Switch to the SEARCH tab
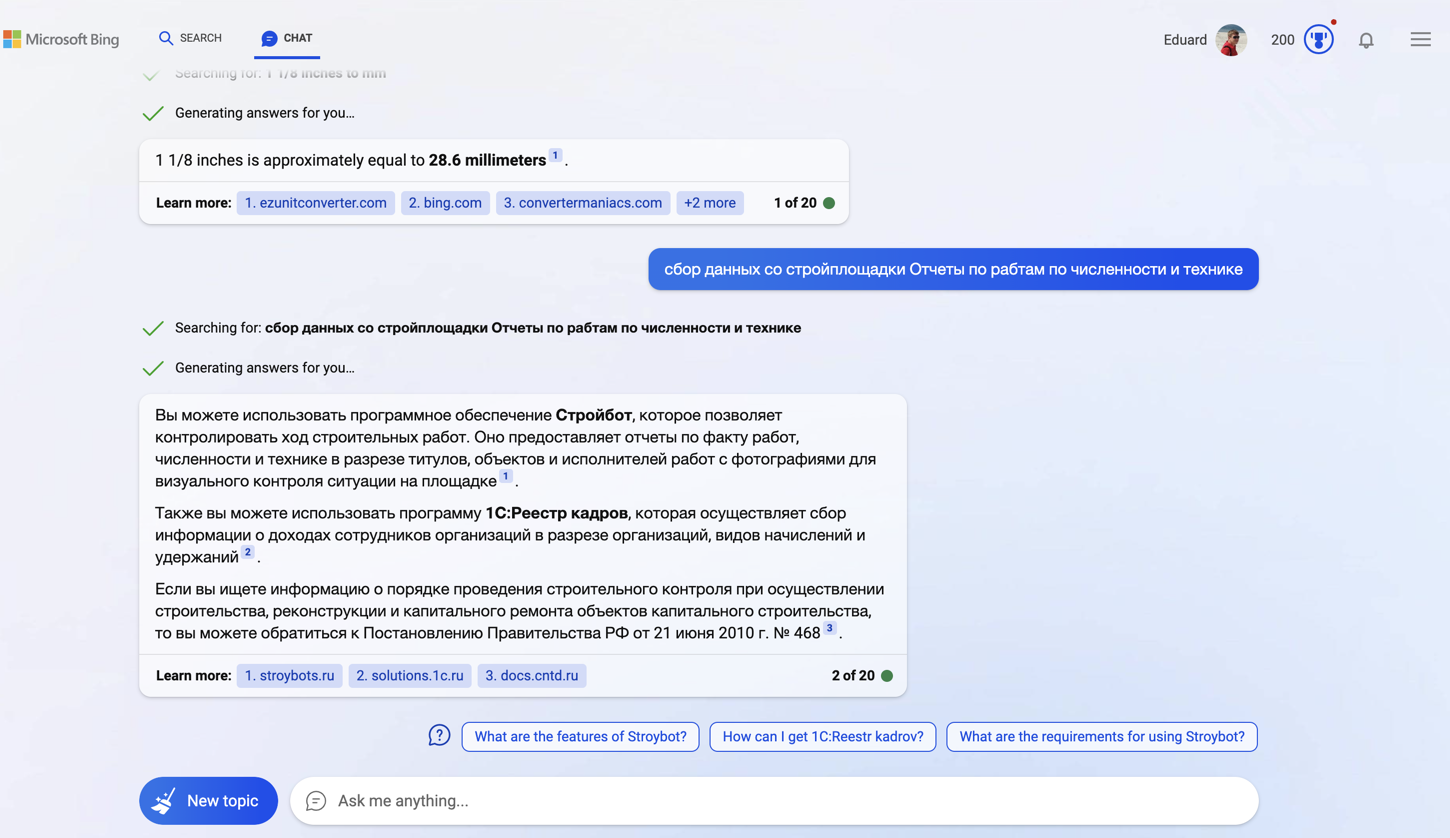 pos(190,38)
